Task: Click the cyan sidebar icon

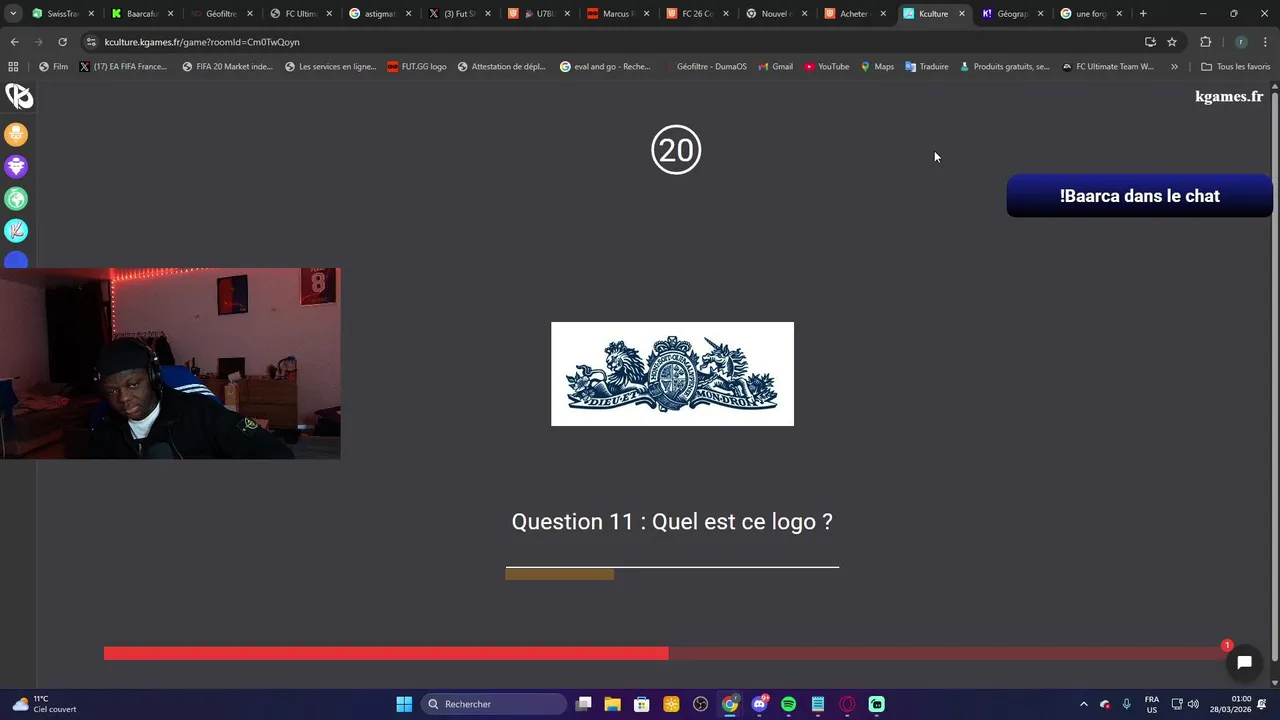Action: pyautogui.click(x=16, y=231)
